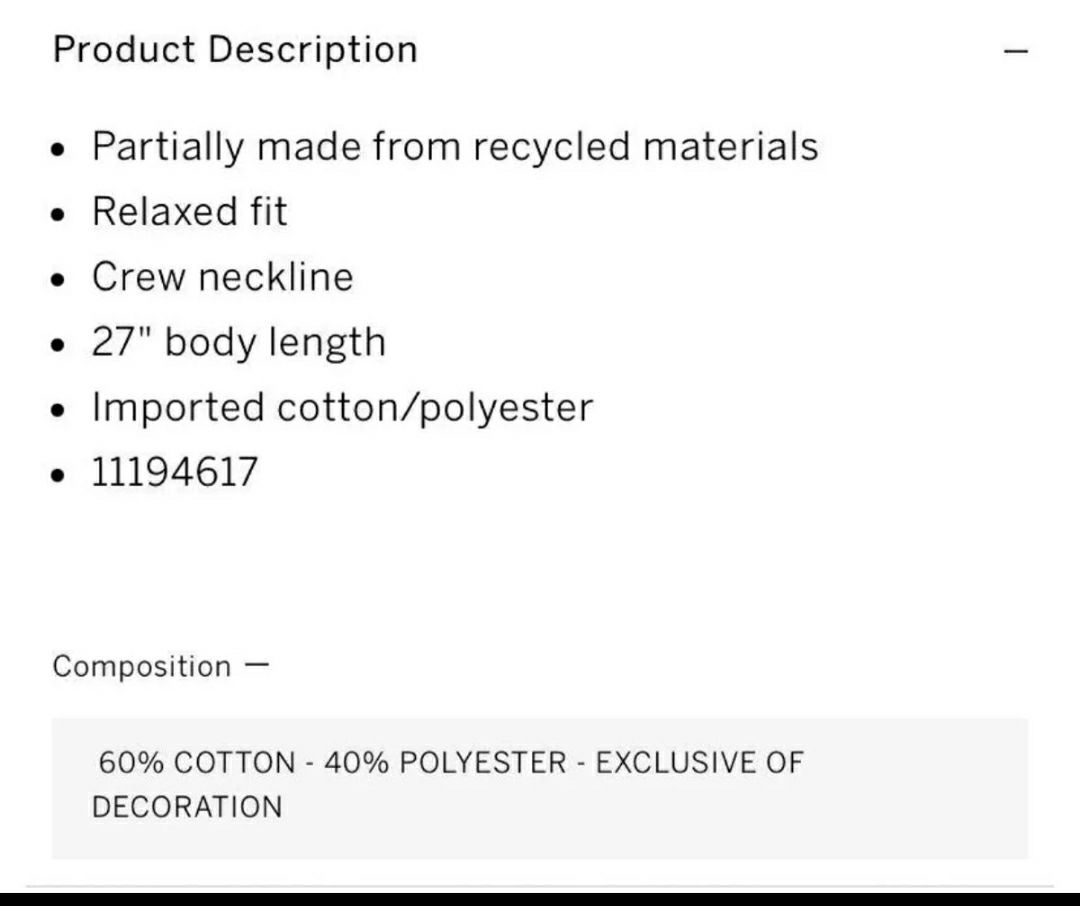Click the 'Relaxed fit' bullet text
This screenshot has height=906, width=1080.
189,212
